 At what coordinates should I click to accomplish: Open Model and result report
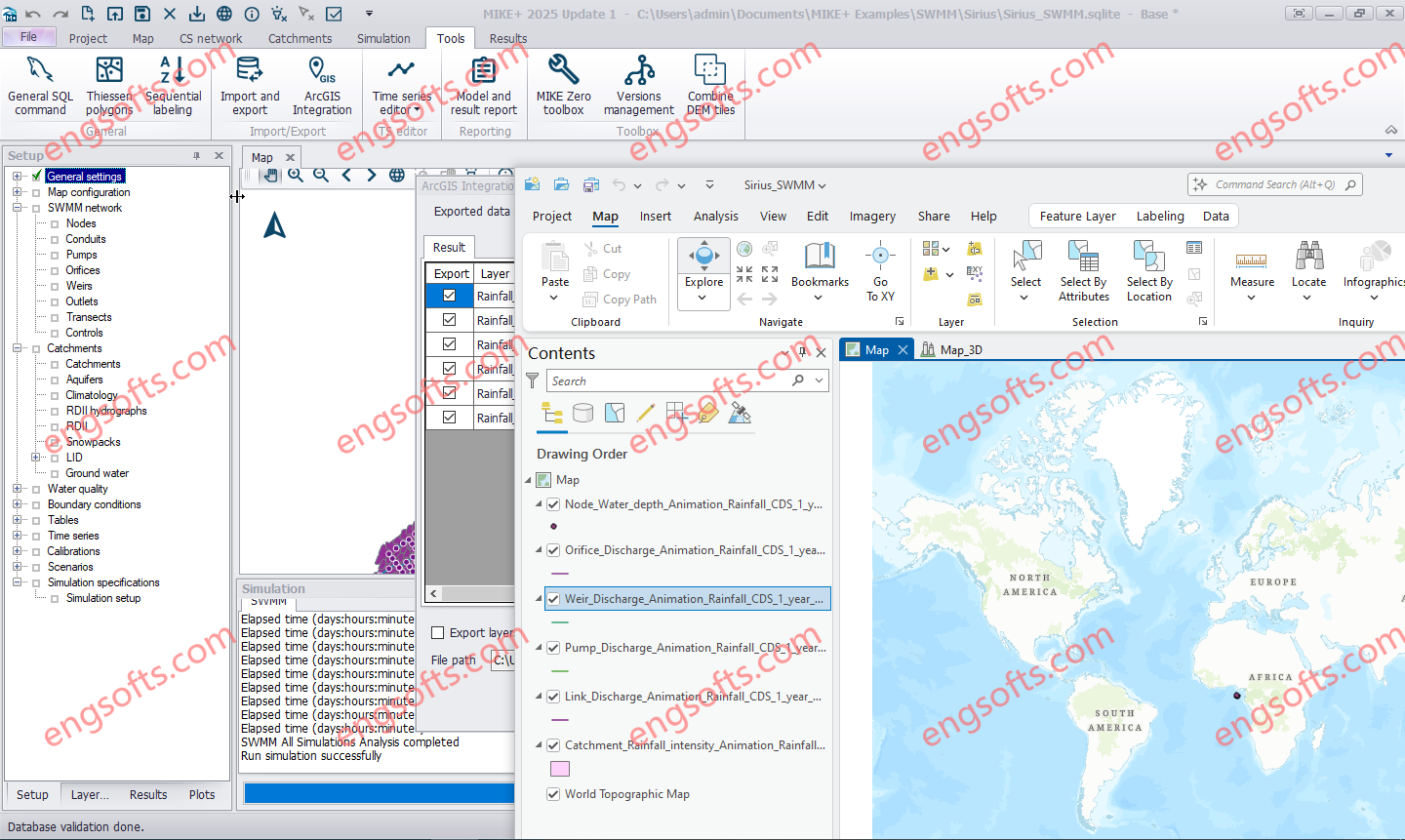tap(484, 86)
